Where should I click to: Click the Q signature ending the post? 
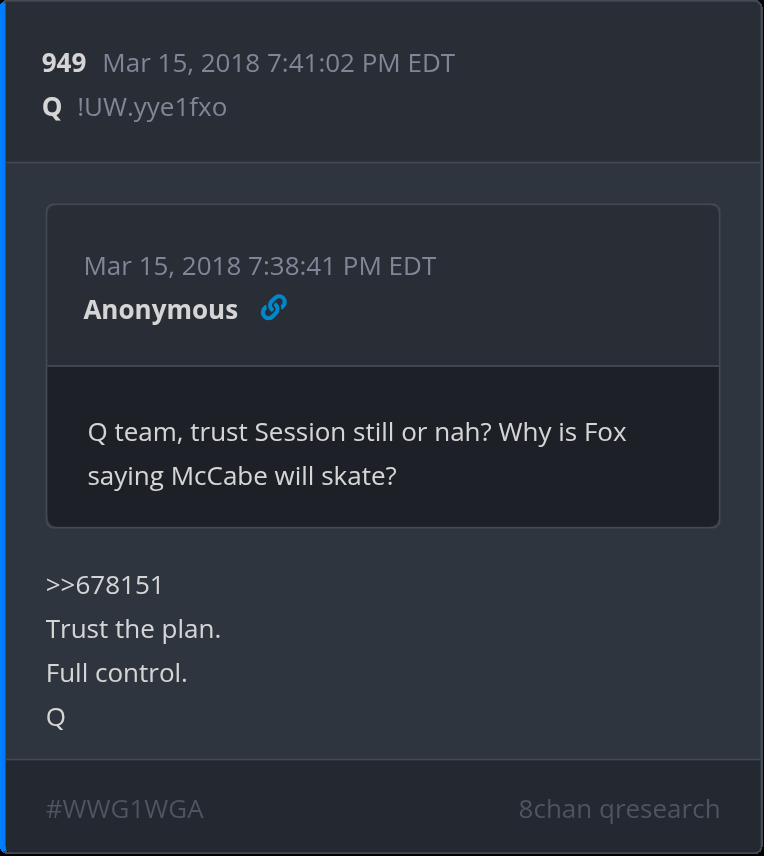coord(56,717)
